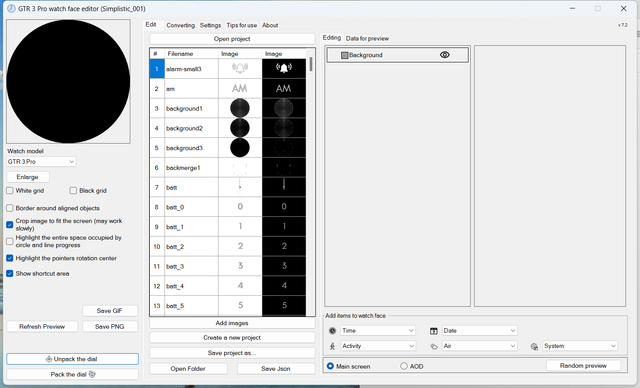Click the Save GIF button
640x388 pixels.
click(110, 311)
